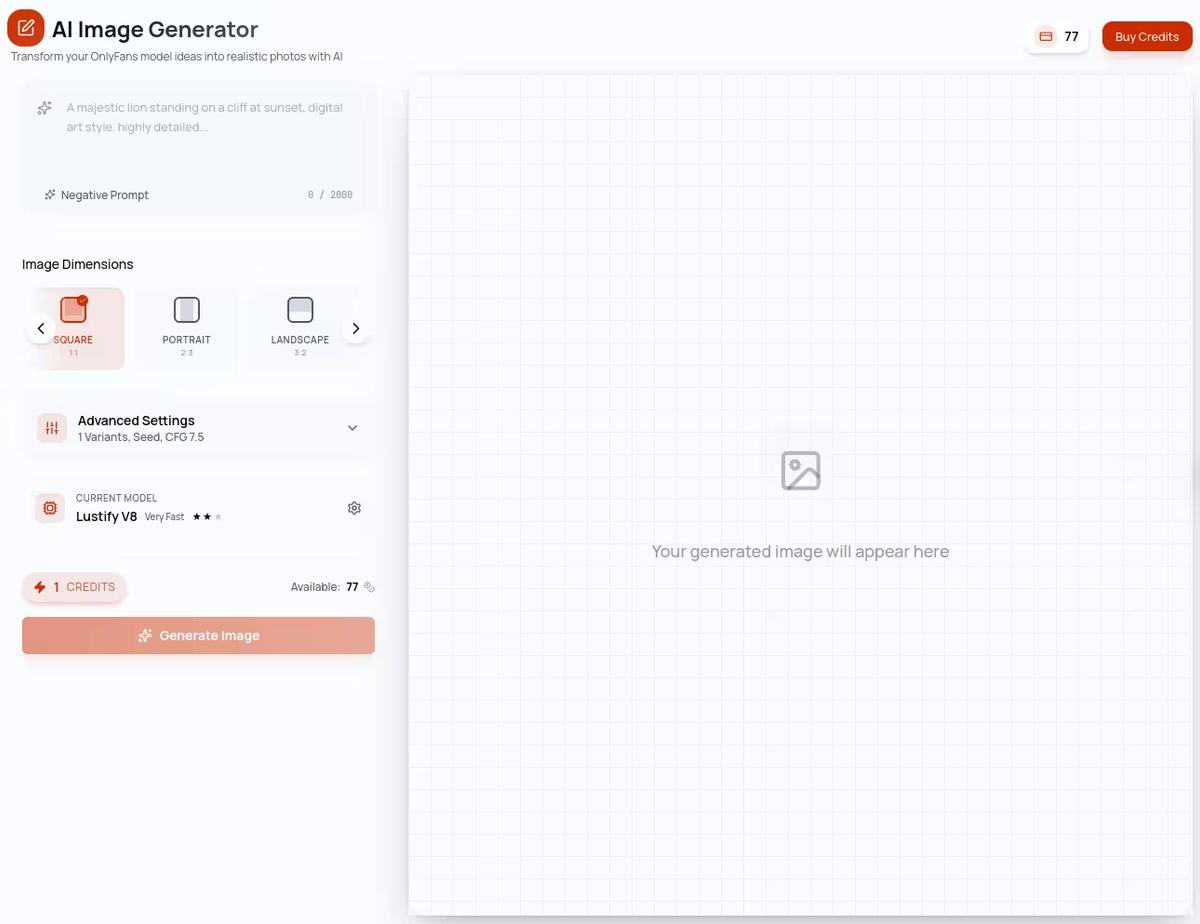Screen dimensions: 1200x924
Task: Click the current model chip icon
Action: (50, 508)
